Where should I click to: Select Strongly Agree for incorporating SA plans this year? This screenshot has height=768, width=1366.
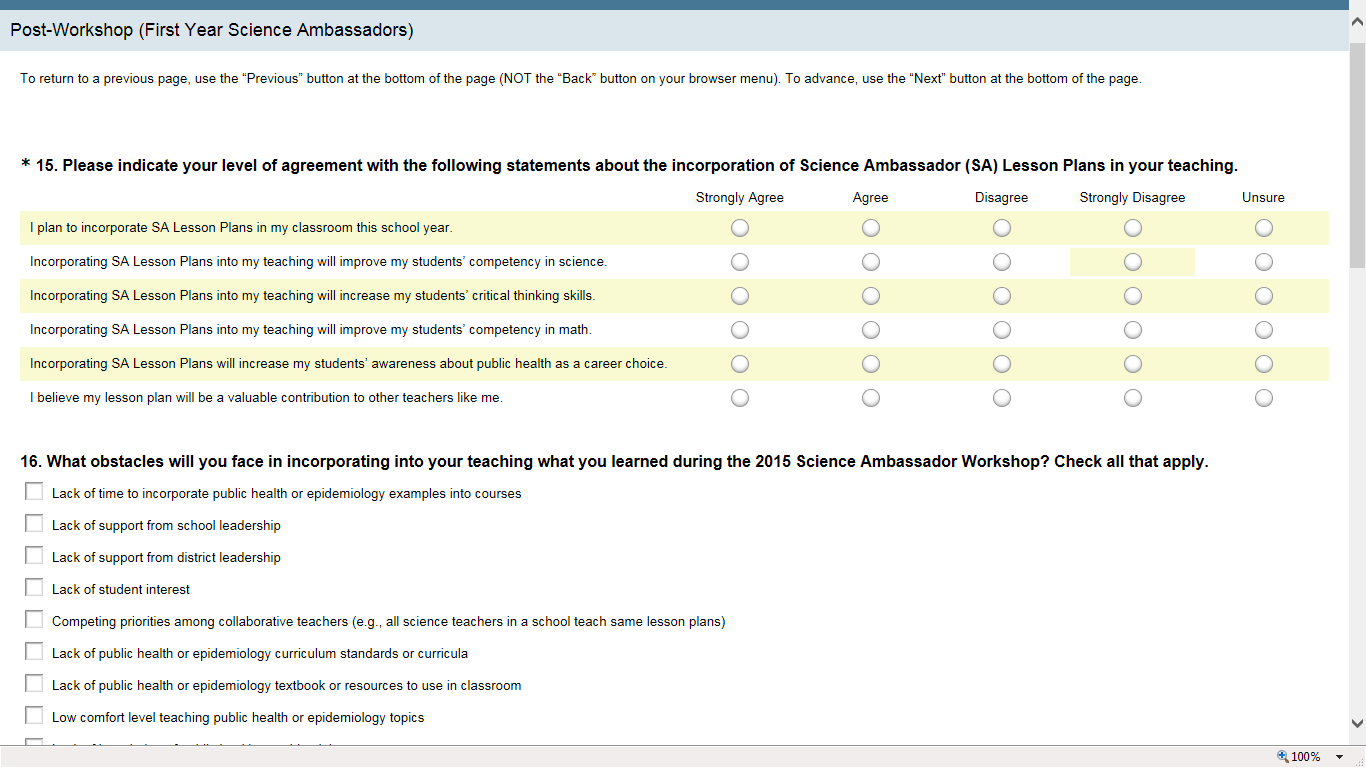(x=740, y=228)
